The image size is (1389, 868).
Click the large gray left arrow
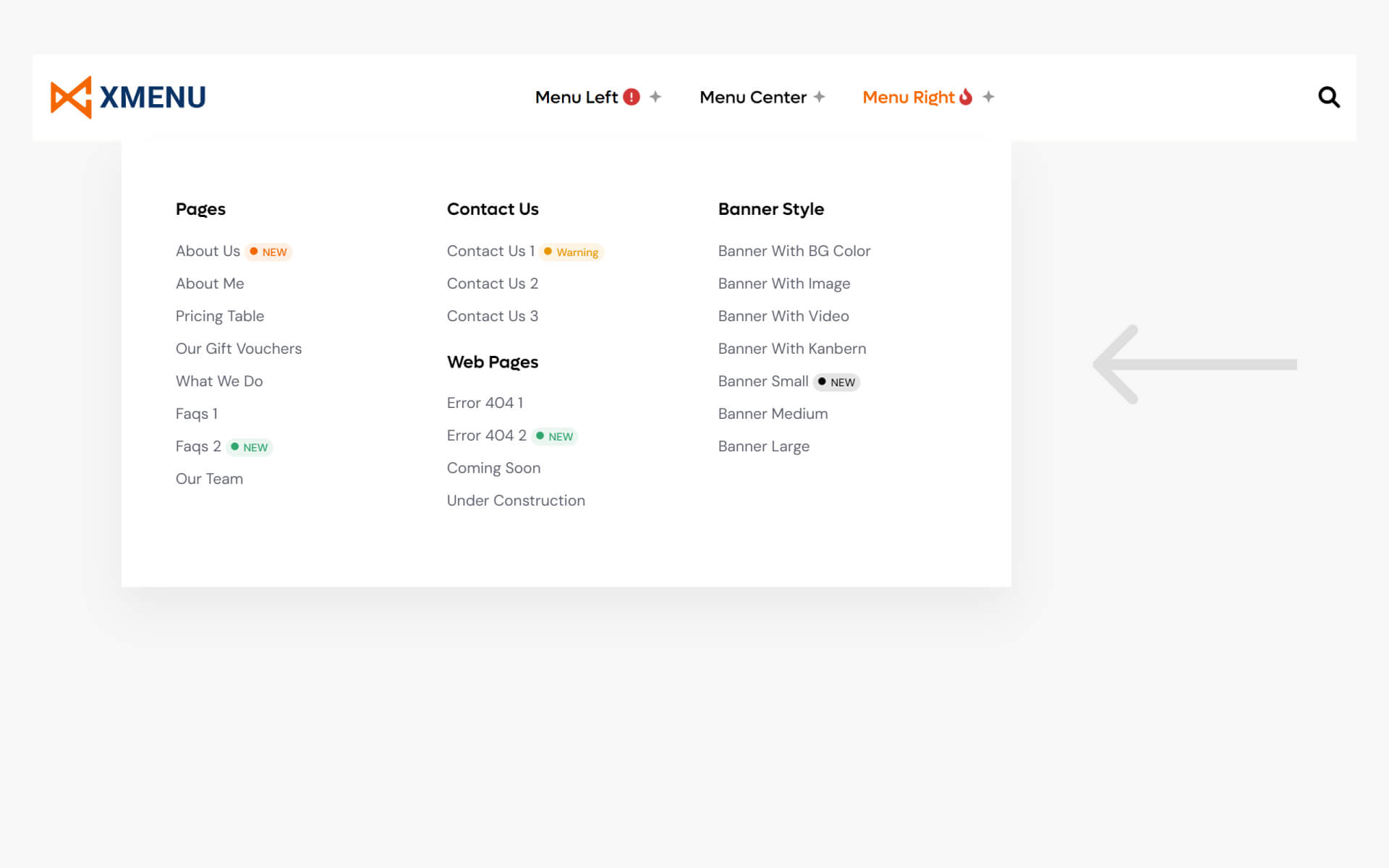(1194, 364)
